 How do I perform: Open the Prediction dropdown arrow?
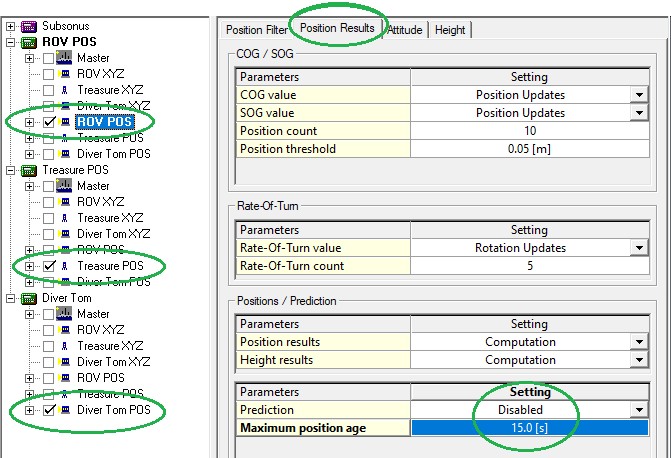[x=639, y=410]
